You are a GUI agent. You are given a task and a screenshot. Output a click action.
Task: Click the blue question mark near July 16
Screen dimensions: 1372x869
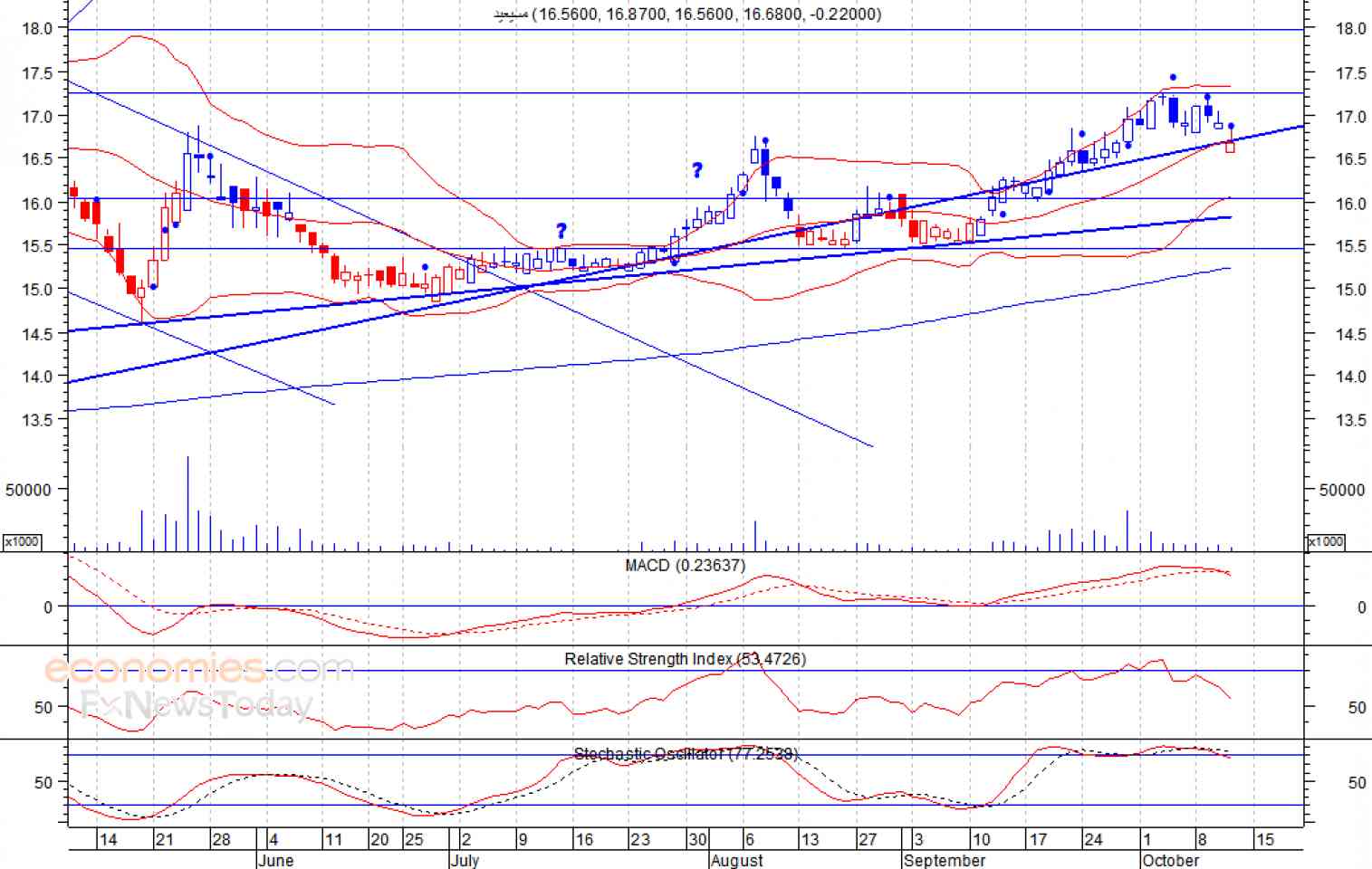tap(561, 231)
